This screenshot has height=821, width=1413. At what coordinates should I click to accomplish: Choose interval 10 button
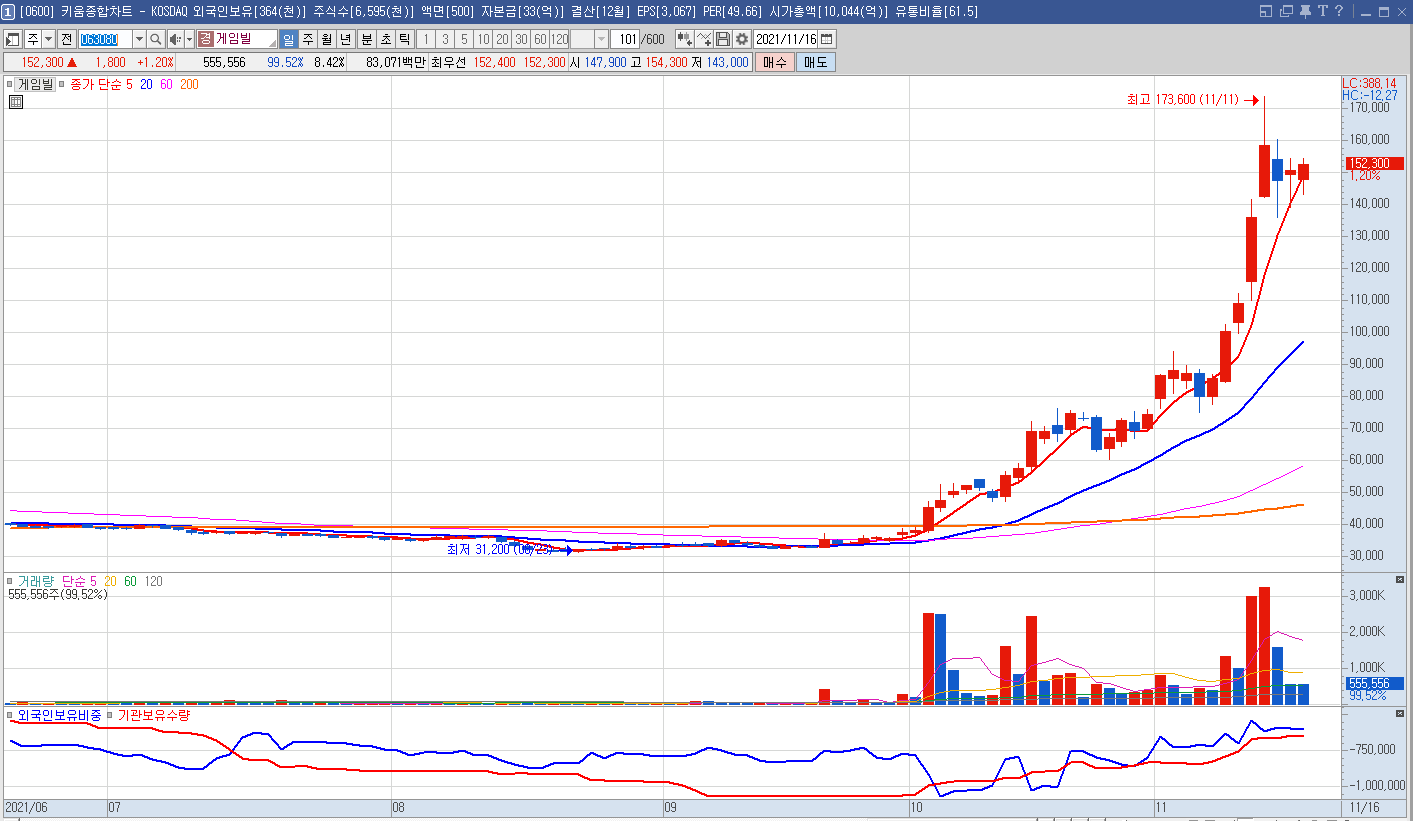click(483, 39)
